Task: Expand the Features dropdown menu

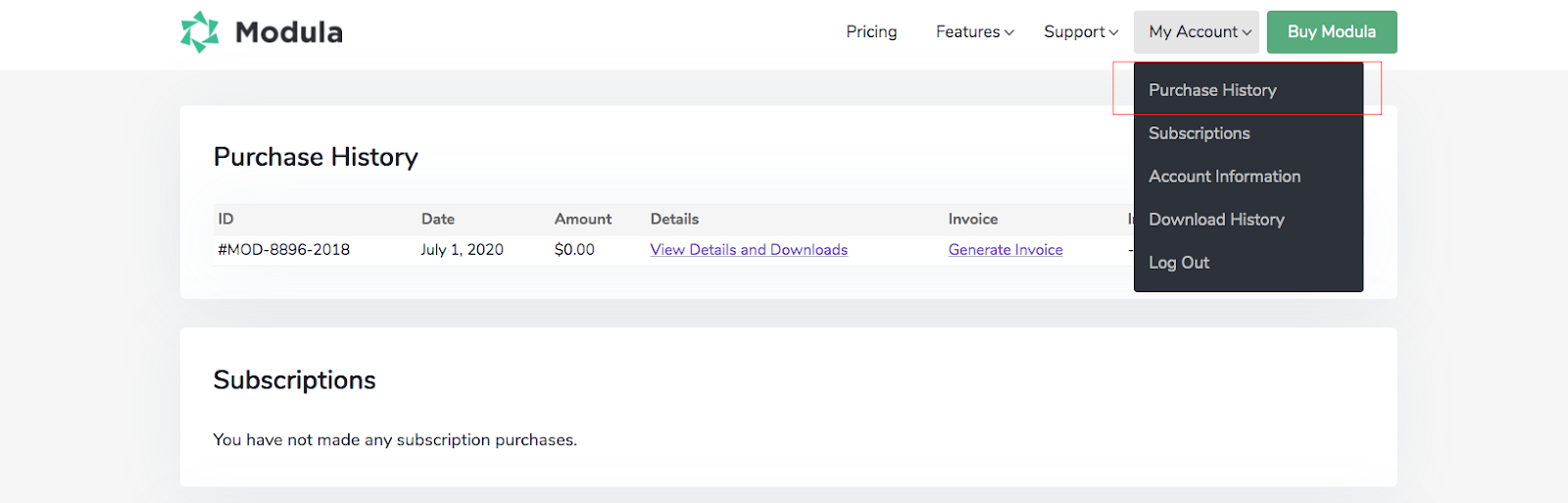Action: [x=974, y=31]
